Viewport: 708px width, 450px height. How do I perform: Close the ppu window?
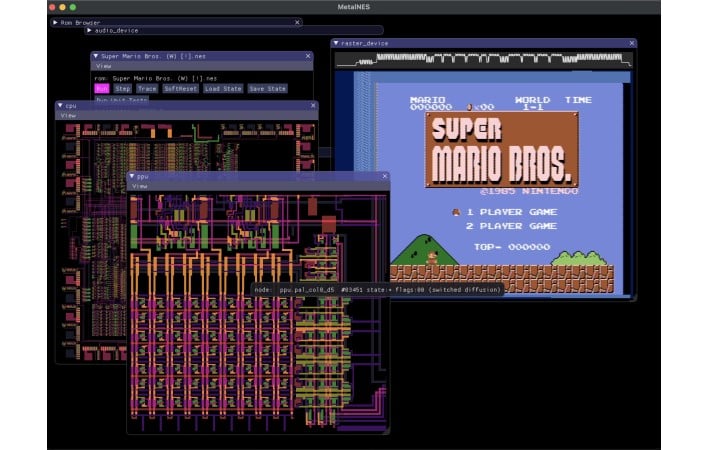pos(384,175)
